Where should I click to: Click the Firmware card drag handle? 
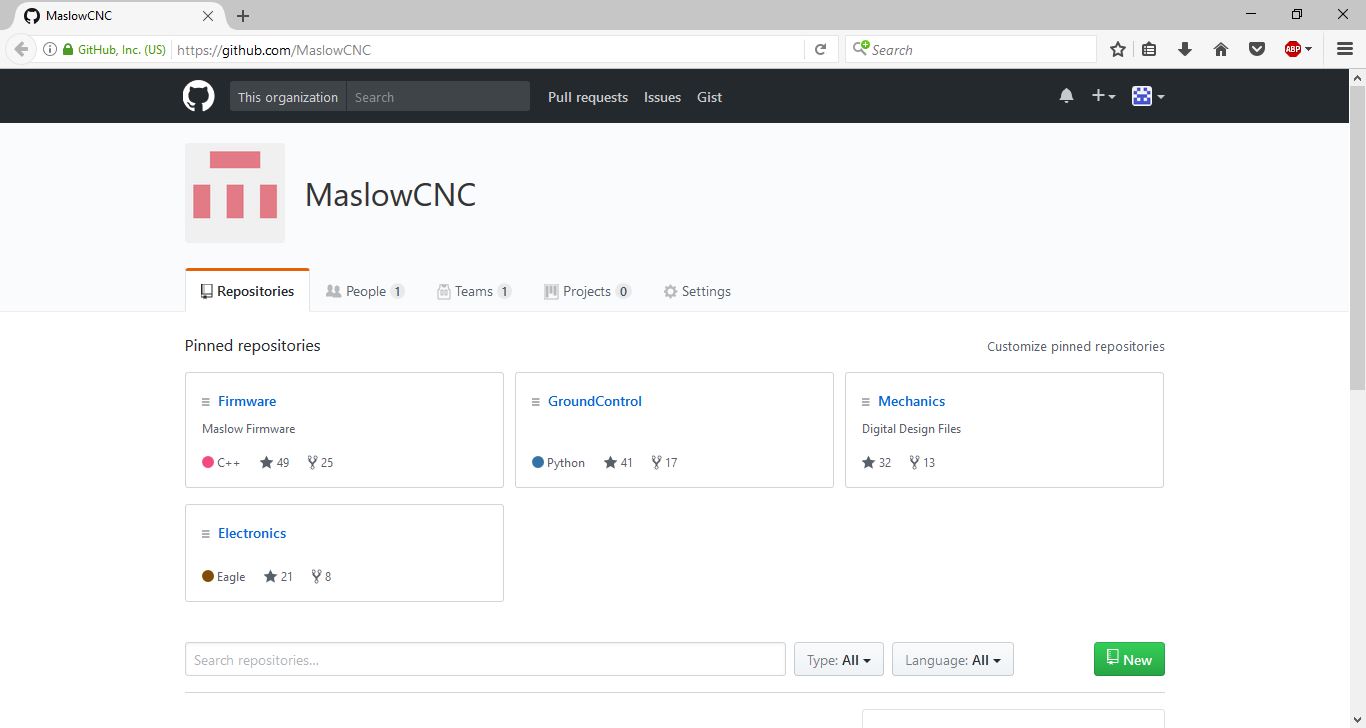pyautogui.click(x=206, y=402)
